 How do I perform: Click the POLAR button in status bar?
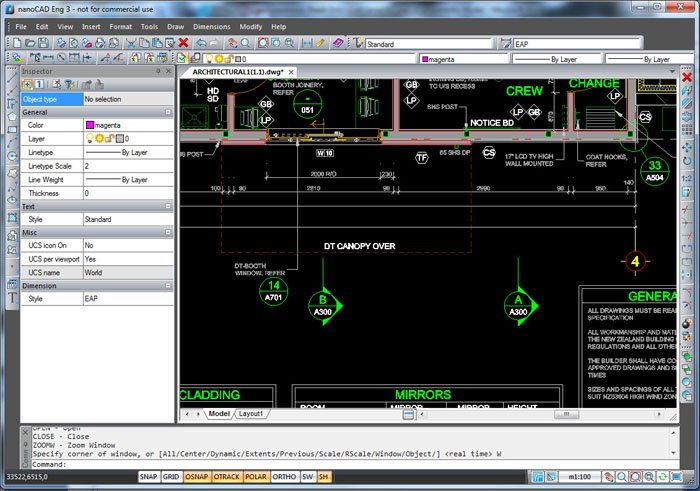coord(257,477)
